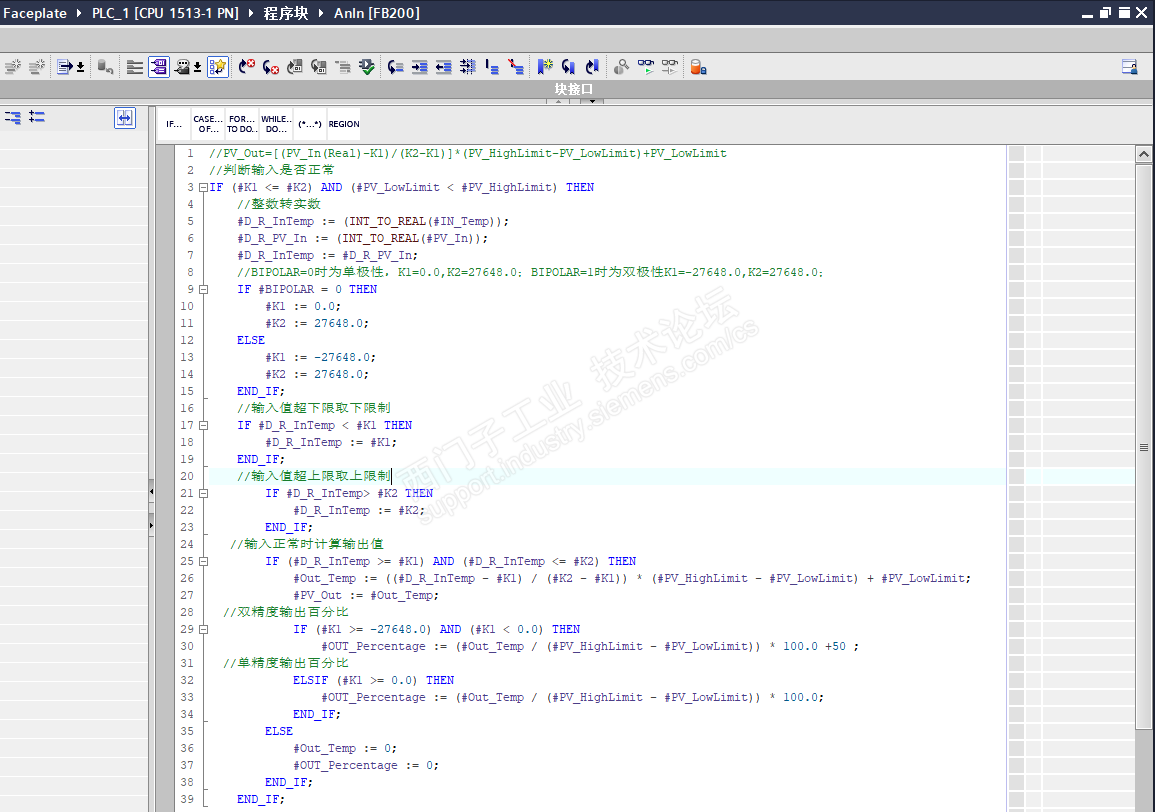This screenshot has height=812, width=1155.
Task: Expand block interface with down arrow
Action: 591,101
